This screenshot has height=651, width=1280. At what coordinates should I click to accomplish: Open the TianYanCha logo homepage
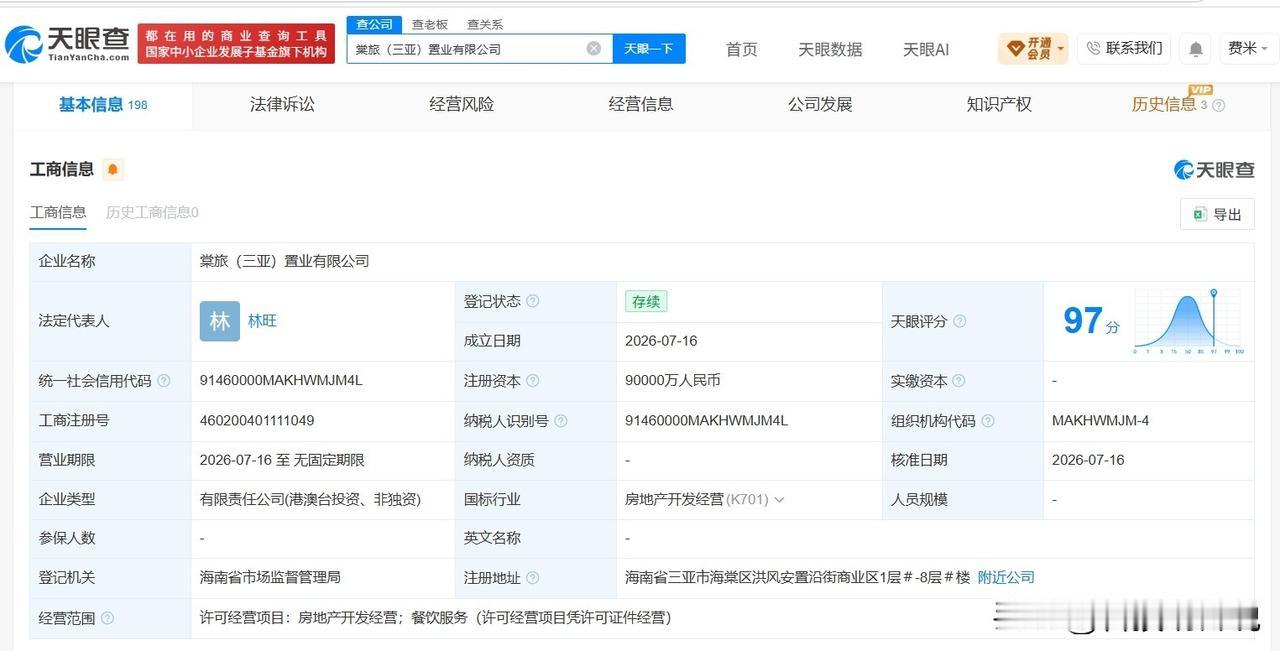[67, 43]
